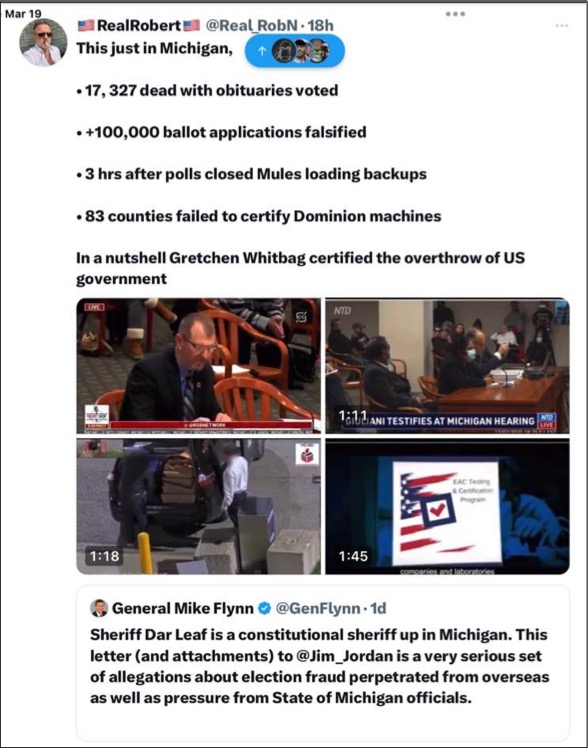This screenshot has width=588, height=748.
Task: Tap the blue new-posts arrow pill
Action: 294,51
